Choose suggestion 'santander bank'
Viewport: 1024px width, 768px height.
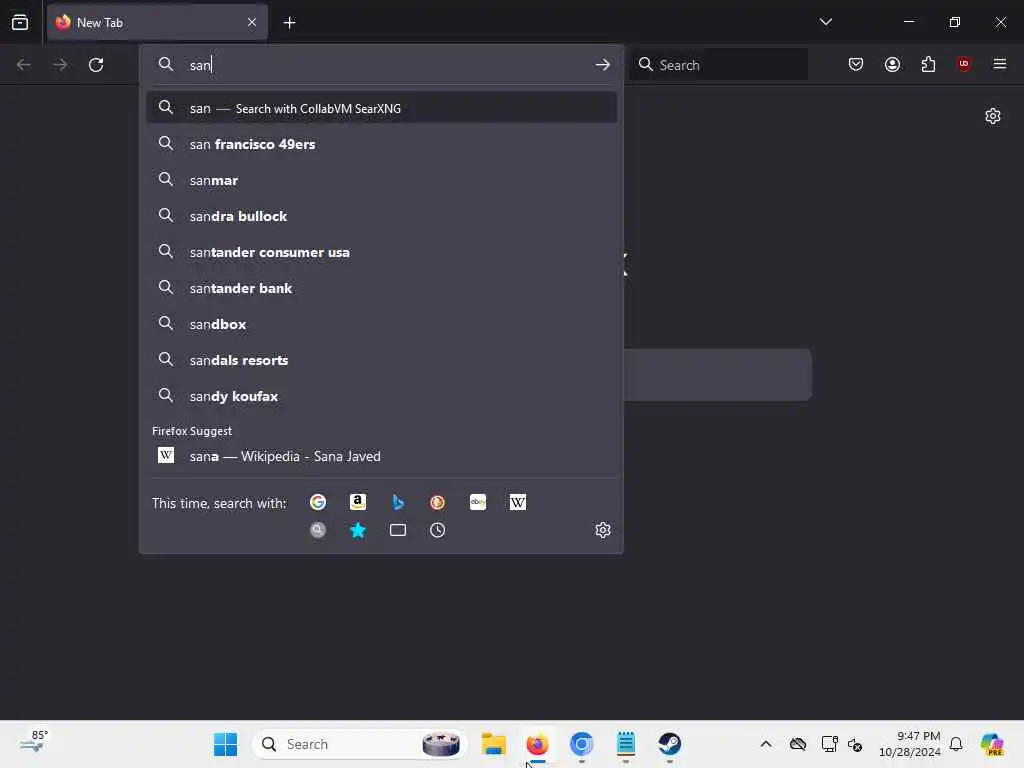click(381, 288)
